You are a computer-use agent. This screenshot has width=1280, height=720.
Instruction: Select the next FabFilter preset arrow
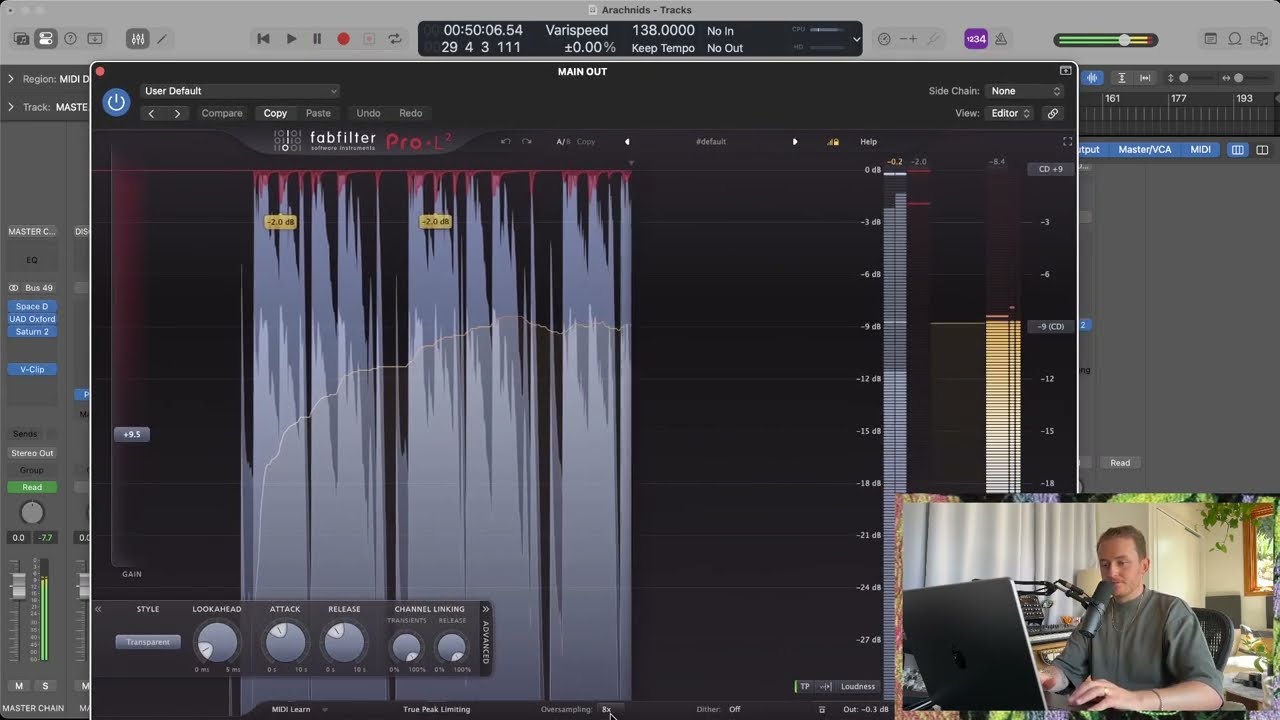795,142
